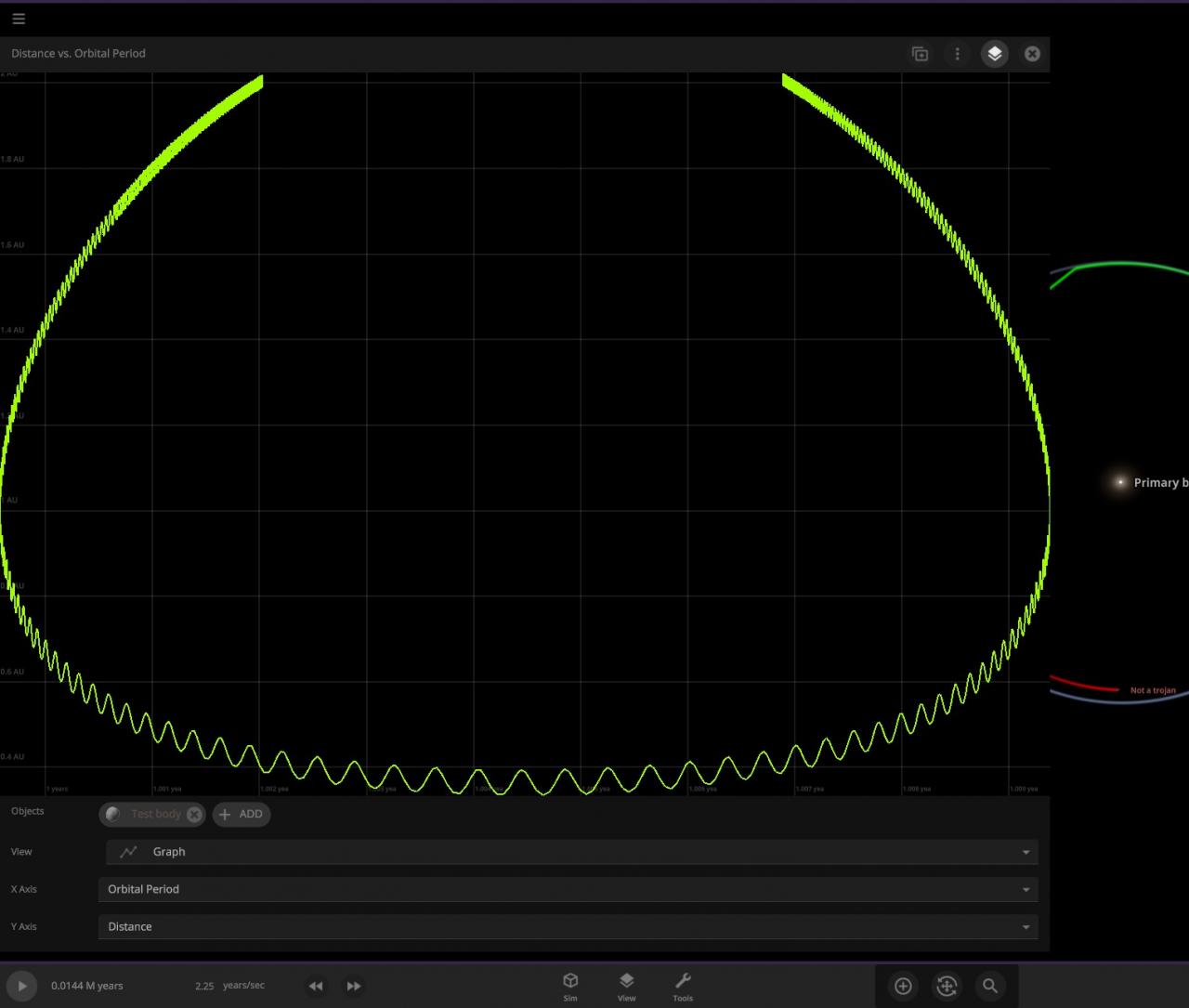Select the Primary body star label
1189x1008 pixels.
[x=1156, y=482]
